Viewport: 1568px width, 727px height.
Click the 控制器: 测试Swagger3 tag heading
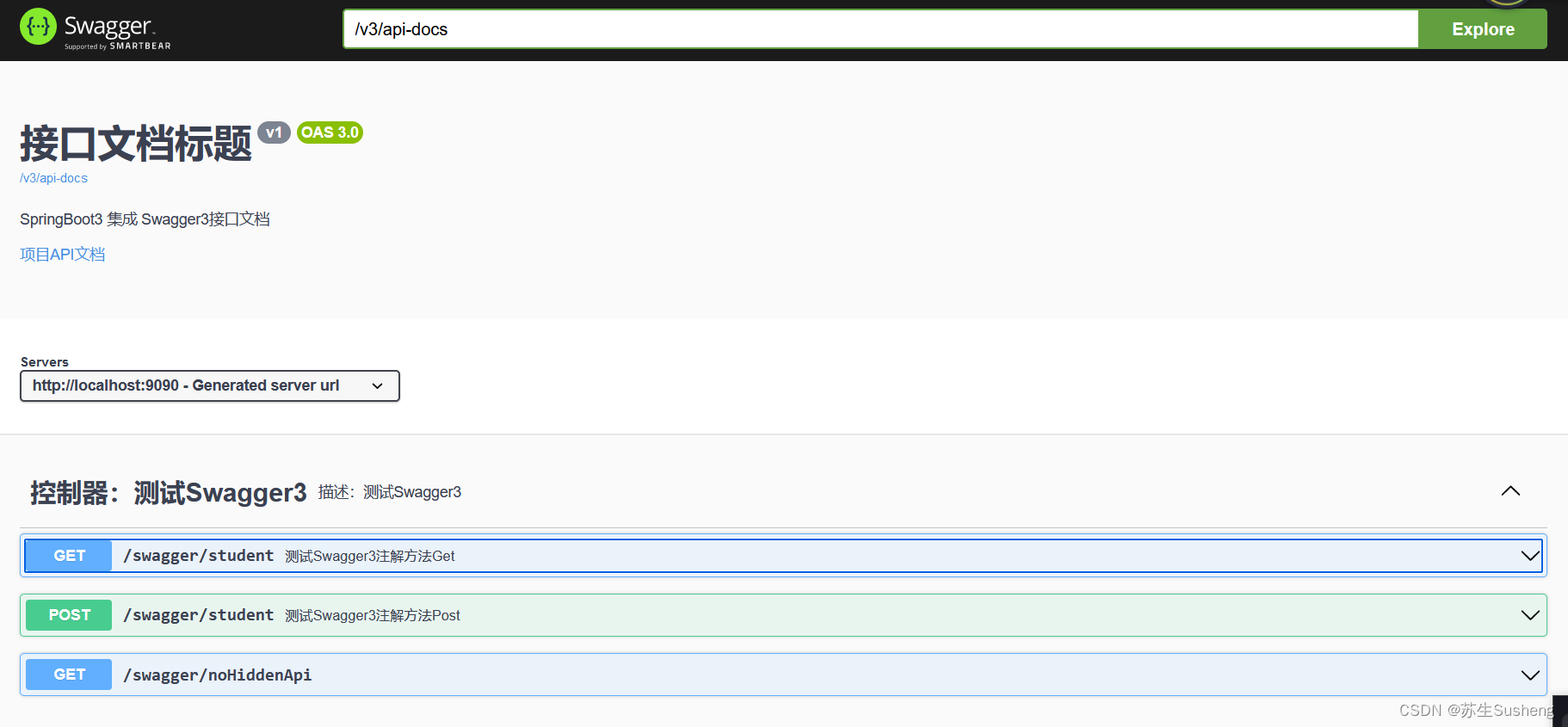coord(169,492)
